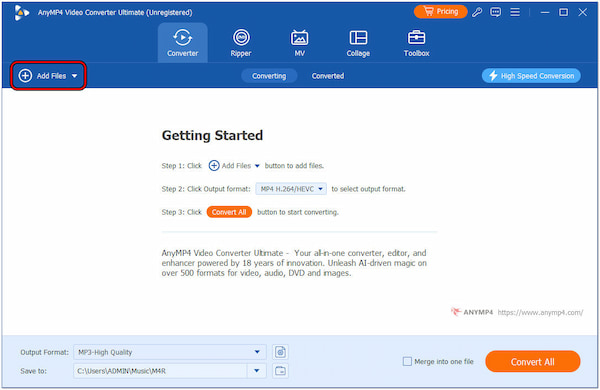The height and width of the screenshot is (390, 600).
Task: Maximize the AnyMP4 window
Action: point(563,12)
